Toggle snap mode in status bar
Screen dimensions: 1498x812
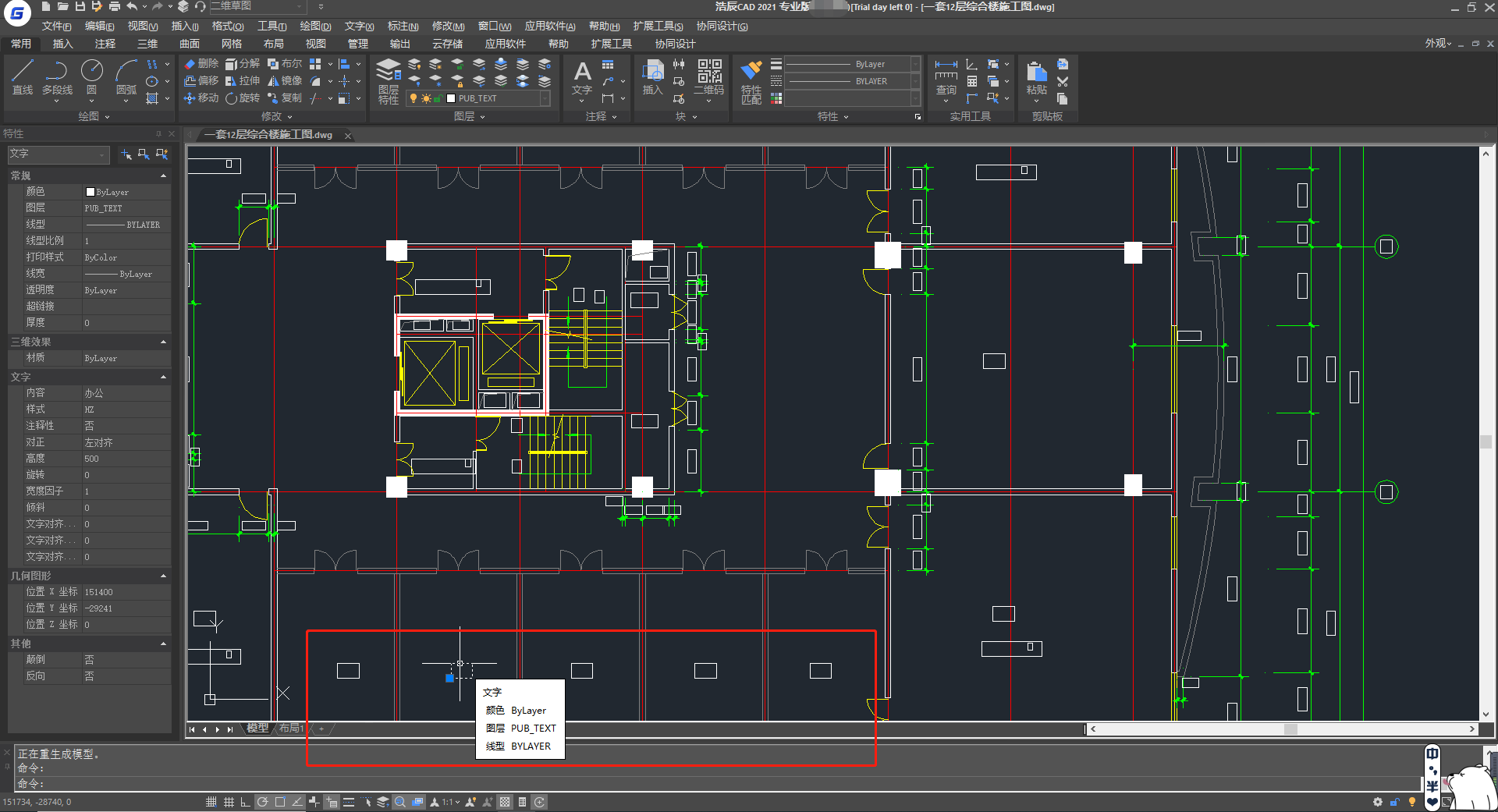pyautogui.click(x=211, y=802)
